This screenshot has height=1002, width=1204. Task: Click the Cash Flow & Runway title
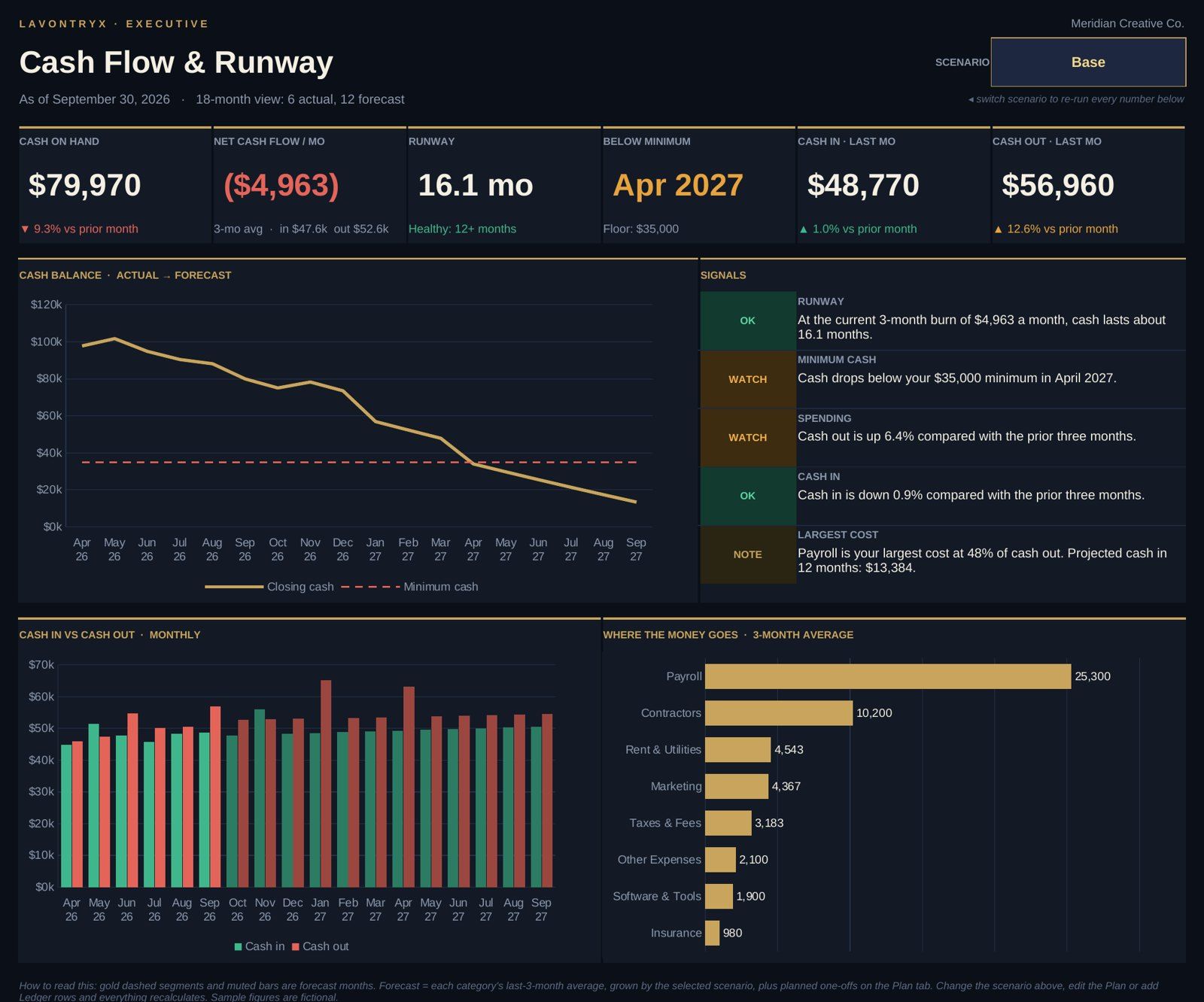(x=176, y=62)
